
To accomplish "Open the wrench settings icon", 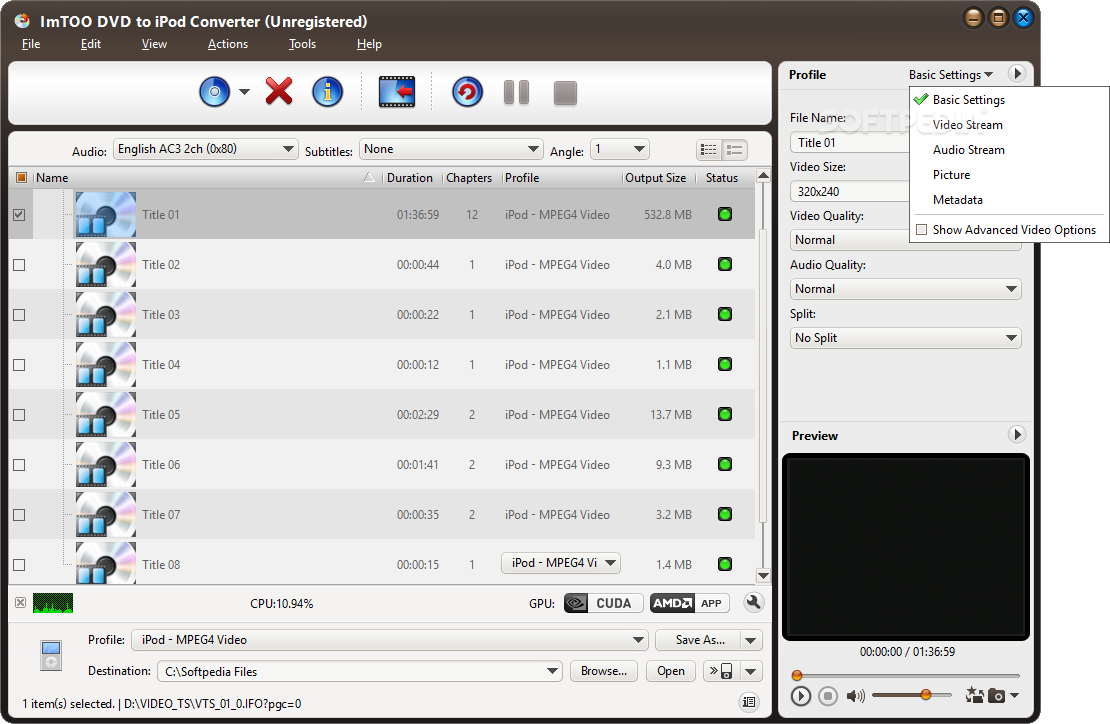I will (753, 602).
